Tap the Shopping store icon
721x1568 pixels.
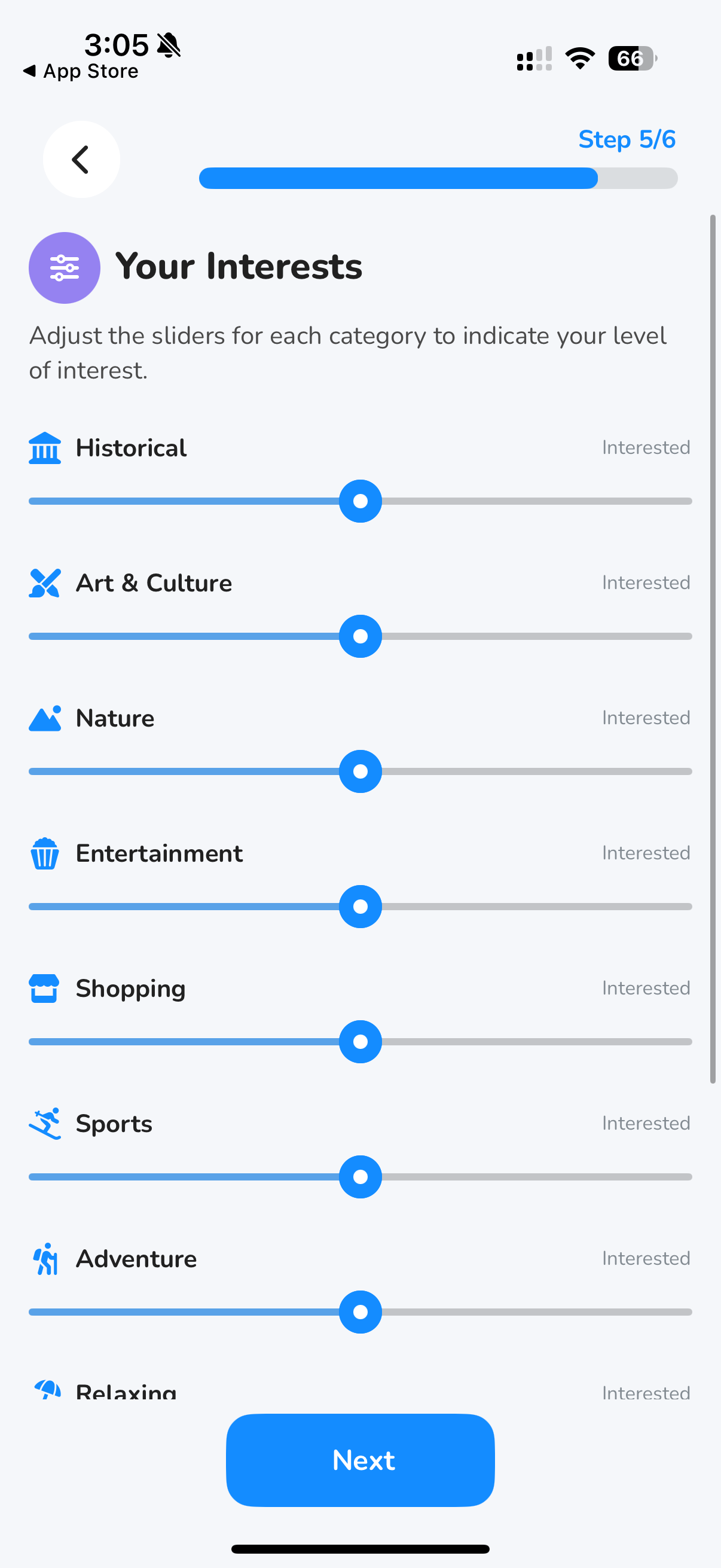[45, 988]
